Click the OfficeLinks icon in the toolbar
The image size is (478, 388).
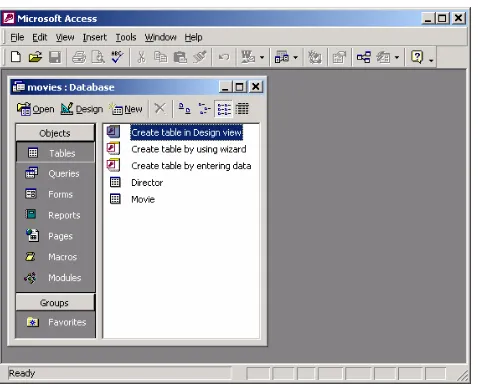point(248,57)
